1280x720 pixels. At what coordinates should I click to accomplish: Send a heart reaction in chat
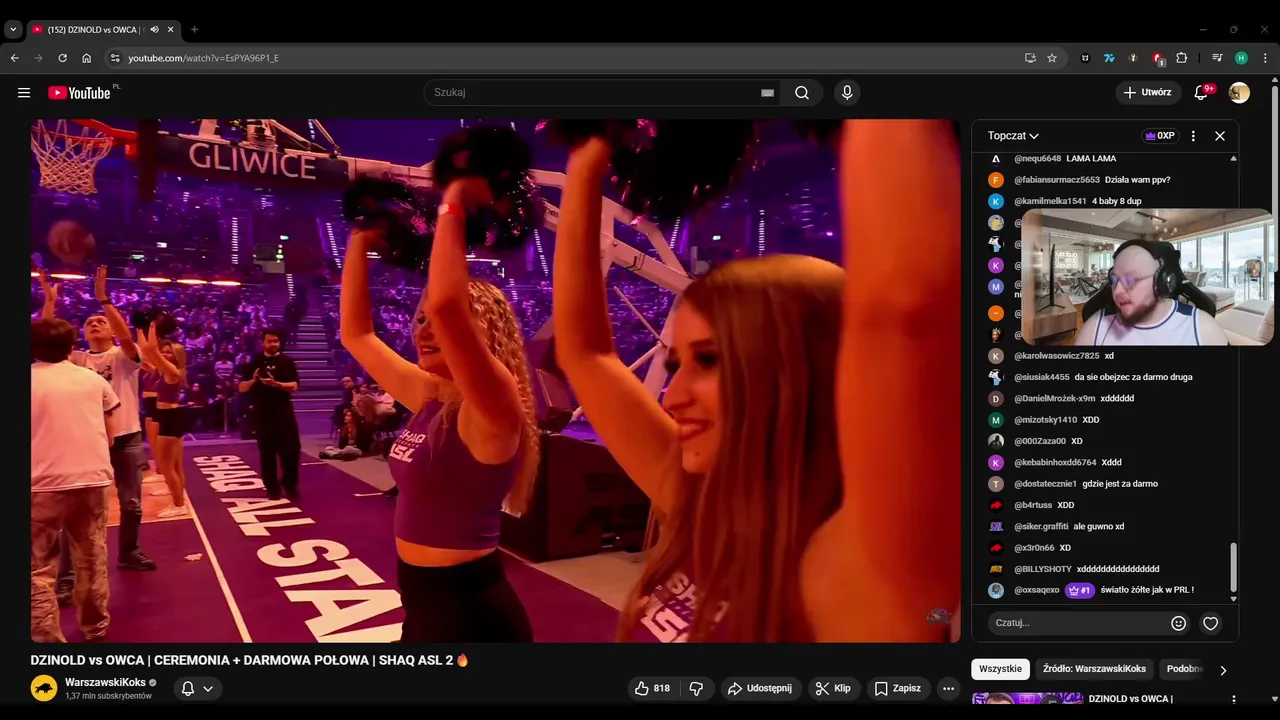(1211, 623)
